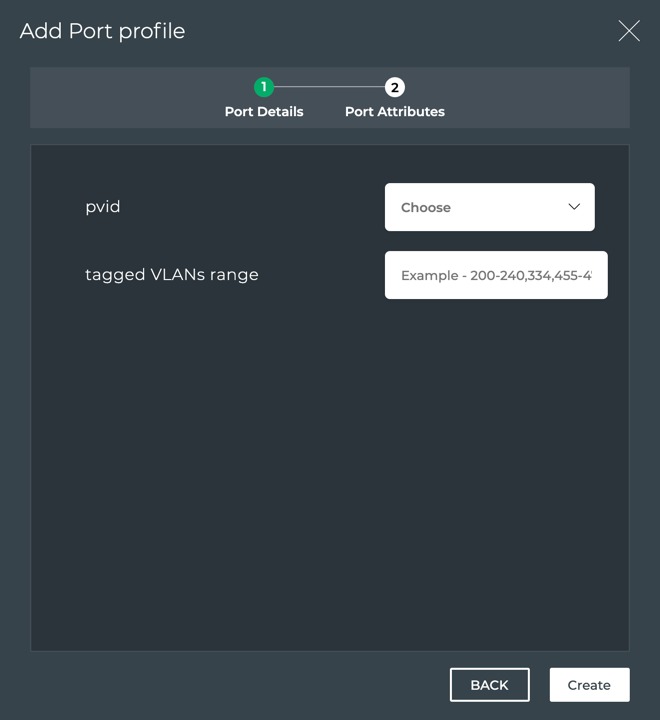
Task: Click the 'tagged VLANs range' label
Action: (x=172, y=275)
